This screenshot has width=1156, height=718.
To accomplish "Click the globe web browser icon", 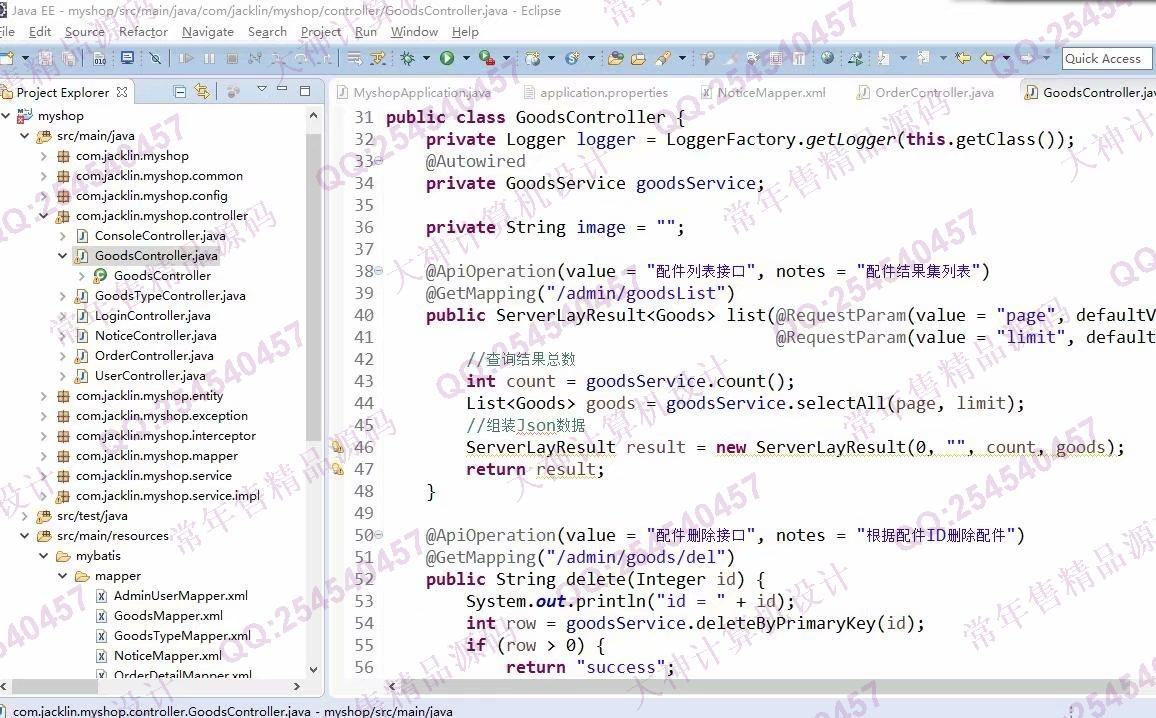I will [827, 57].
